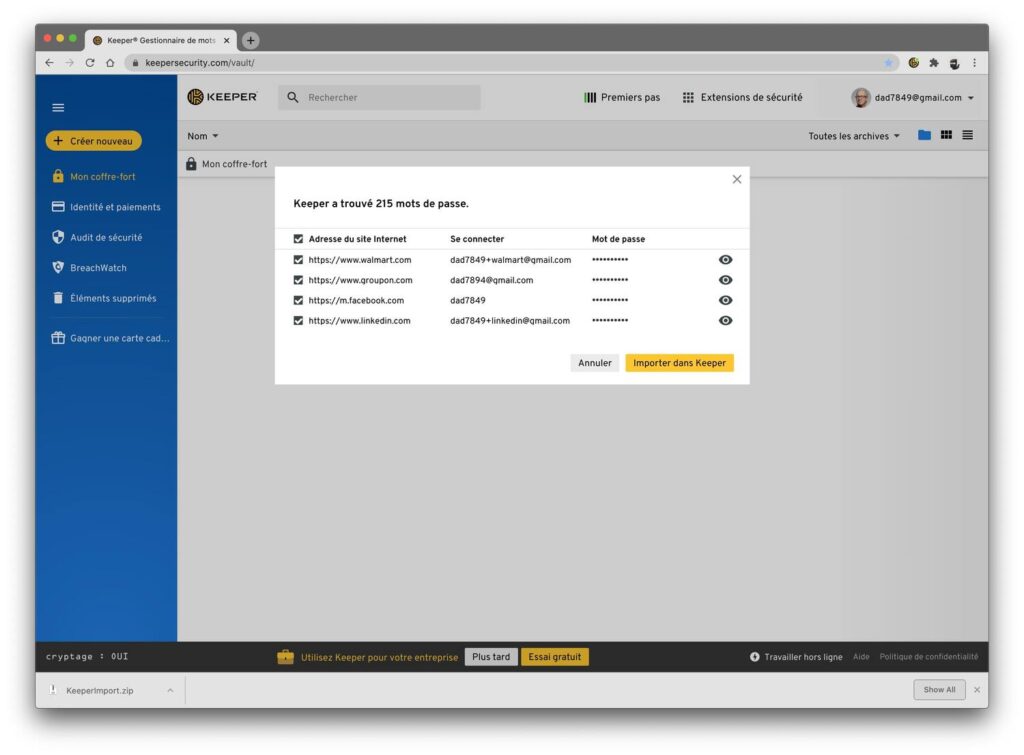
Task: Show the linkedin.com password
Action: [726, 321]
